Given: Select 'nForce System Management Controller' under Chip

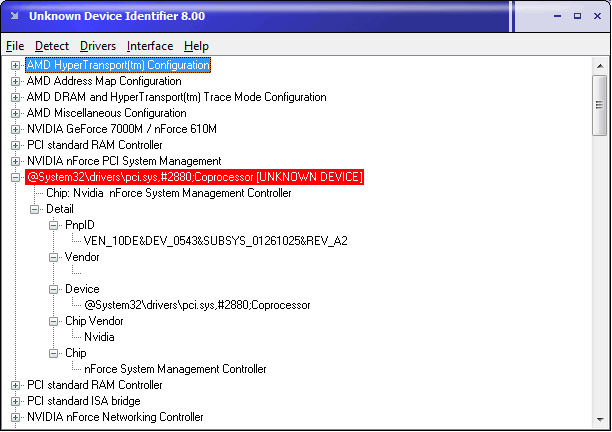Looking at the screenshot, I should click(x=175, y=369).
